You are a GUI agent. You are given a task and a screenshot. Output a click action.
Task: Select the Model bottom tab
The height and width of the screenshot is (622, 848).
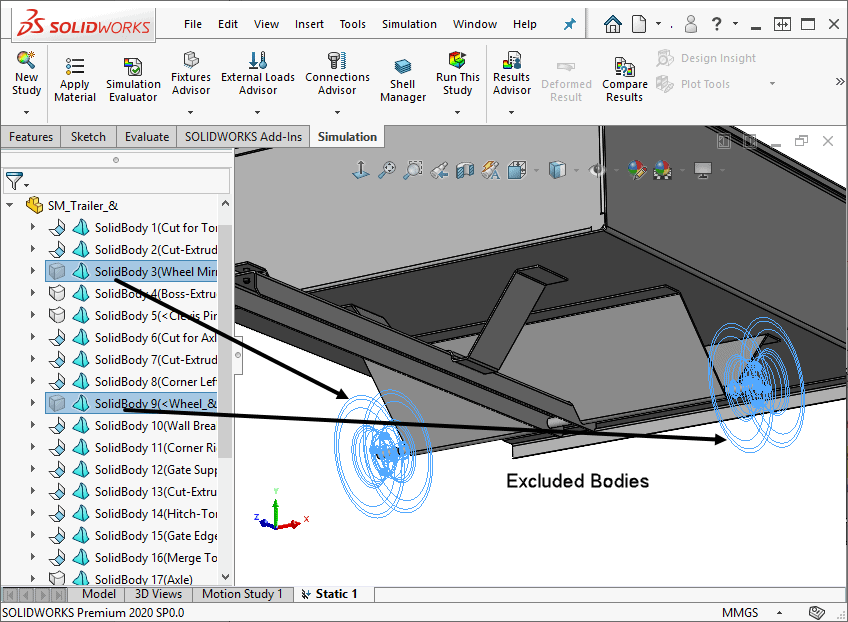pos(98,594)
